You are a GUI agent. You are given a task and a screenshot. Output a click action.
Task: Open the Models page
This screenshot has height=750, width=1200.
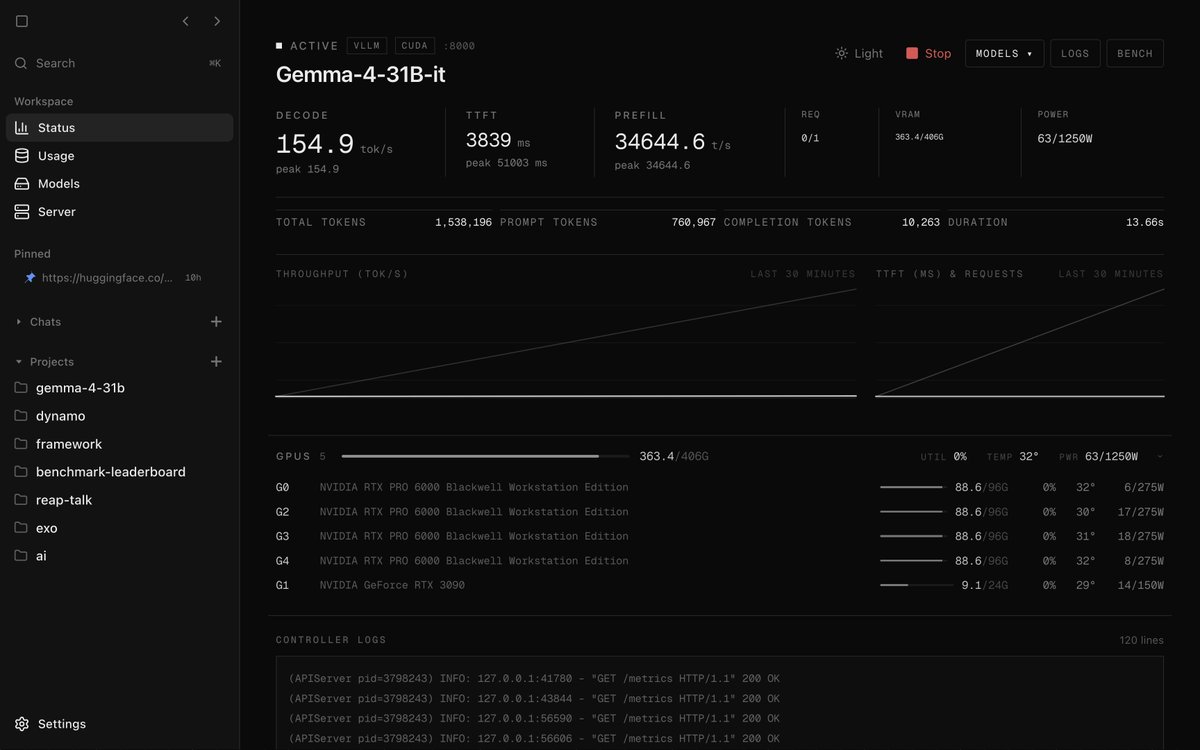coord(120,184)
